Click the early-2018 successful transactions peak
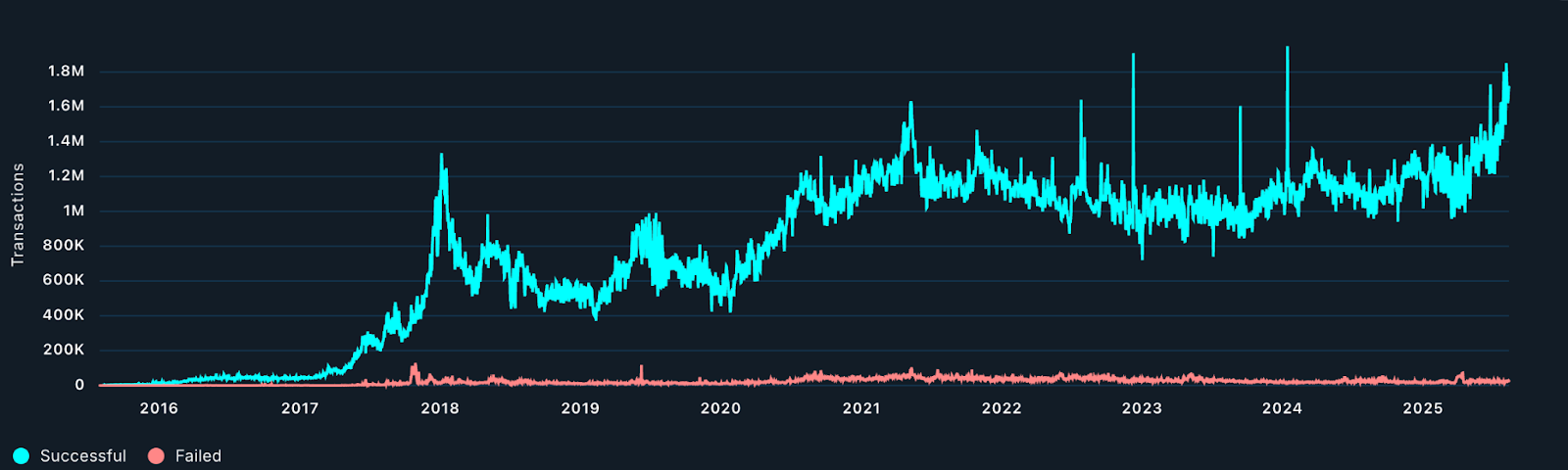 [x=441, y=156]
